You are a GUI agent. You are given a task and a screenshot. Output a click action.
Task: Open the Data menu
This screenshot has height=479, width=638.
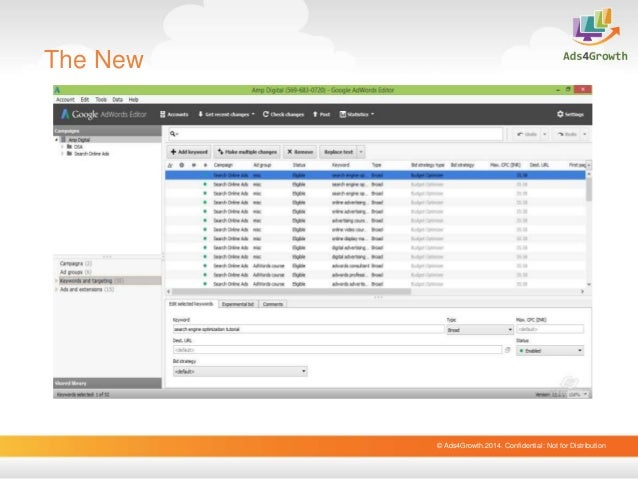click(x=118, y=100)
